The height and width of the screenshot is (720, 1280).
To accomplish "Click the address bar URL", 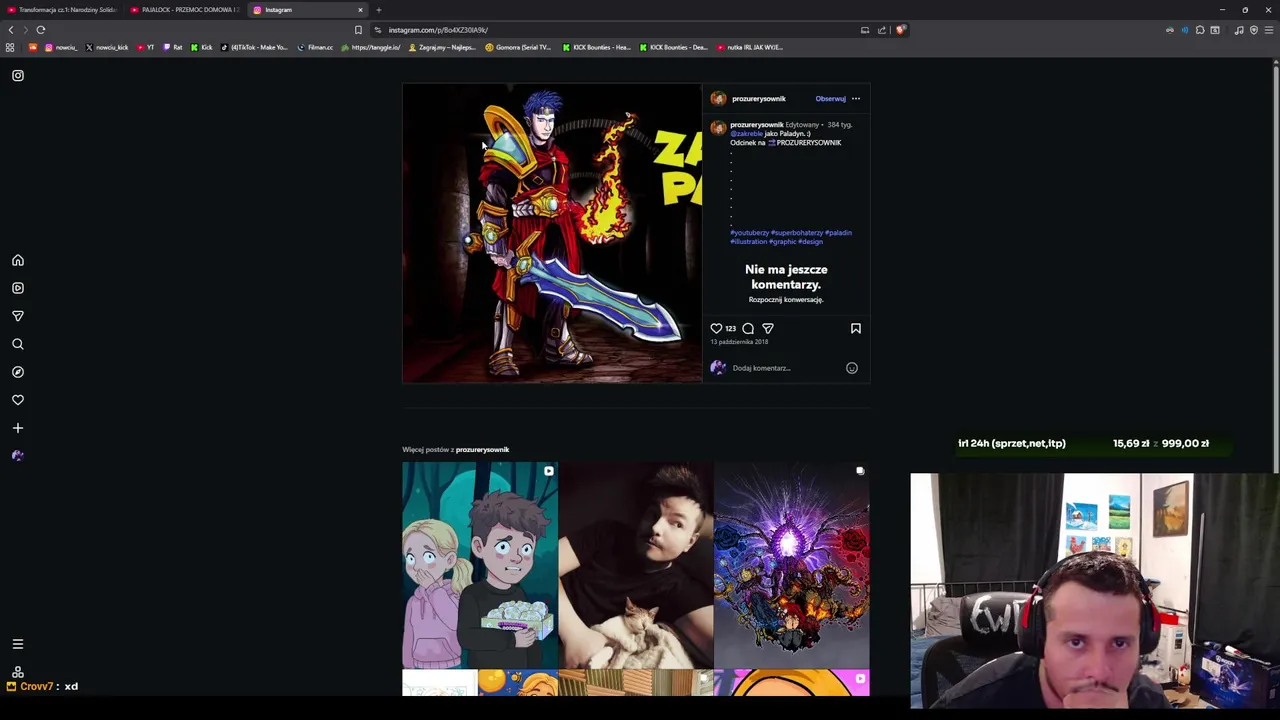I will 438,30.
